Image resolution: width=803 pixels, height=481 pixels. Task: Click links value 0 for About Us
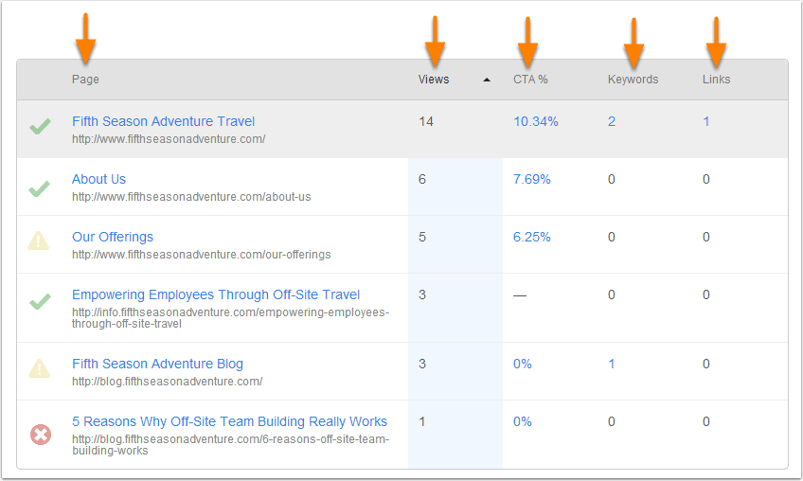tap(706, 179)
